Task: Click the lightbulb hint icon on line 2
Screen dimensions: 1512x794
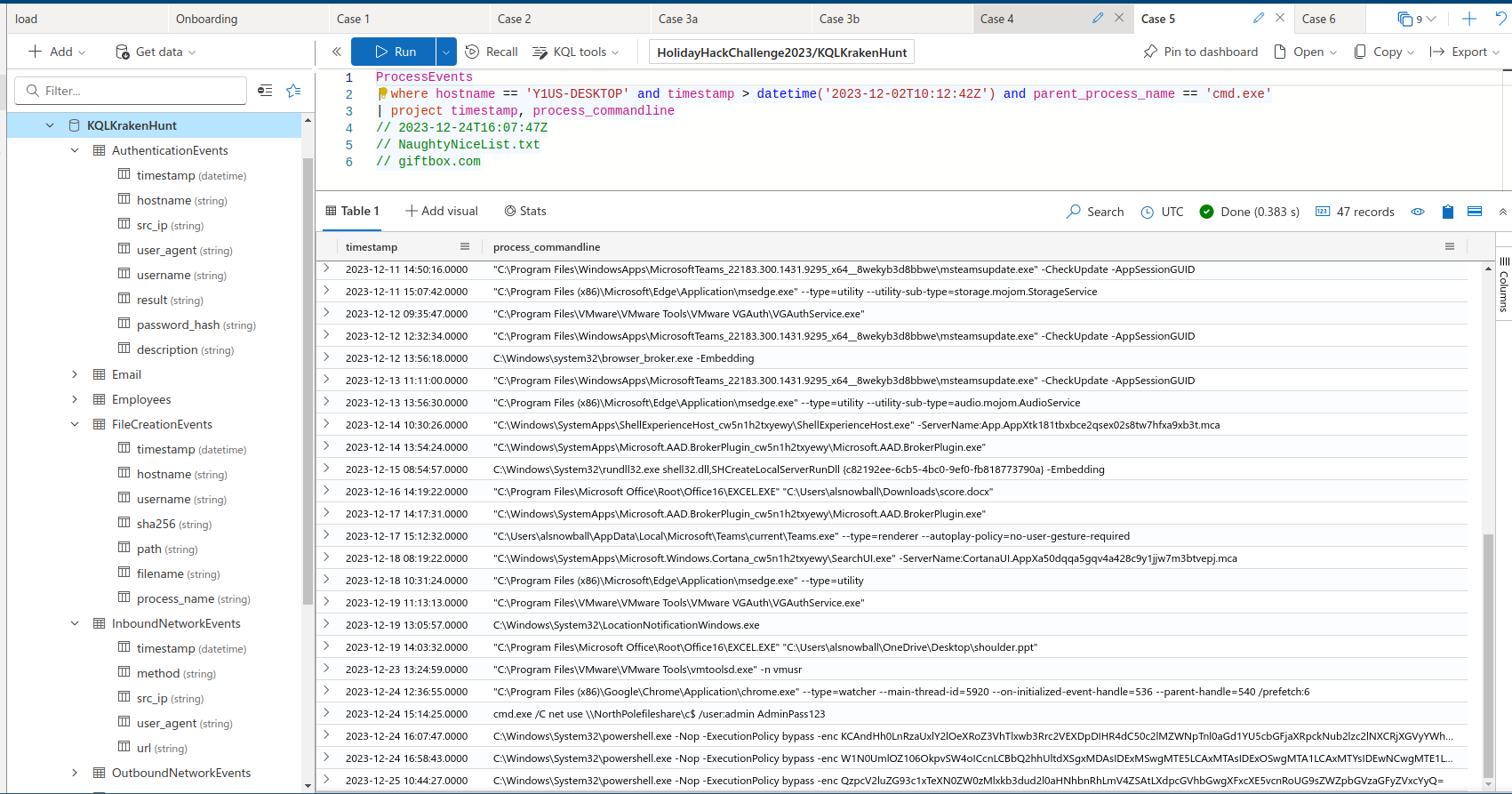Action: [382, 93]
